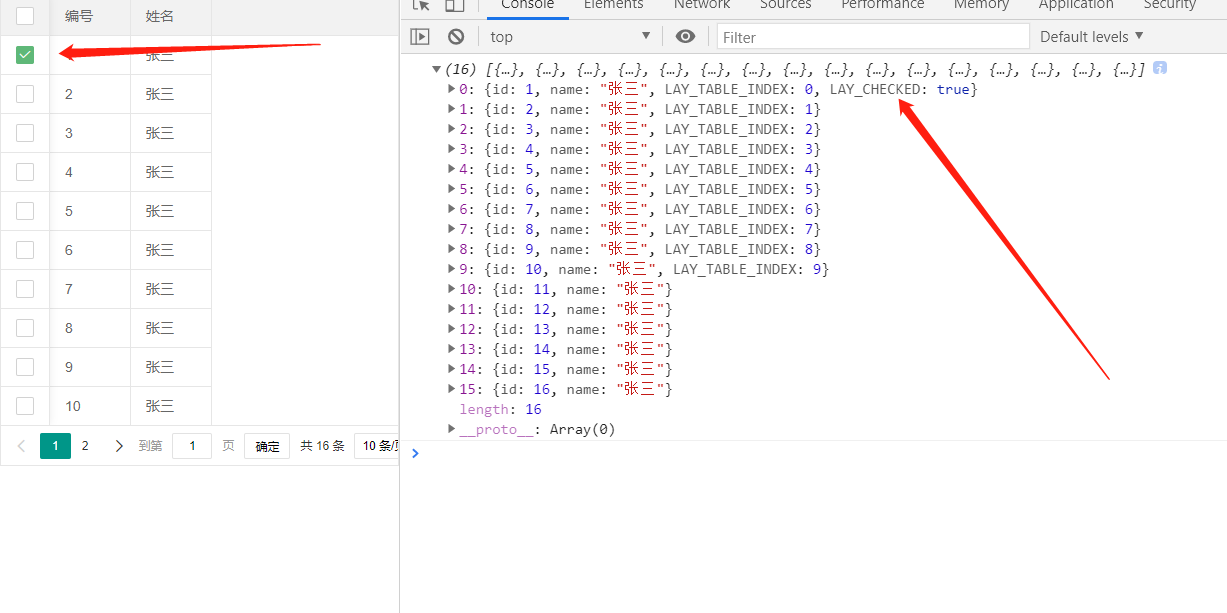Click the 共 16 条 total count text
The width and height of the screenshot is (1227, 613).
click(322, 446)
